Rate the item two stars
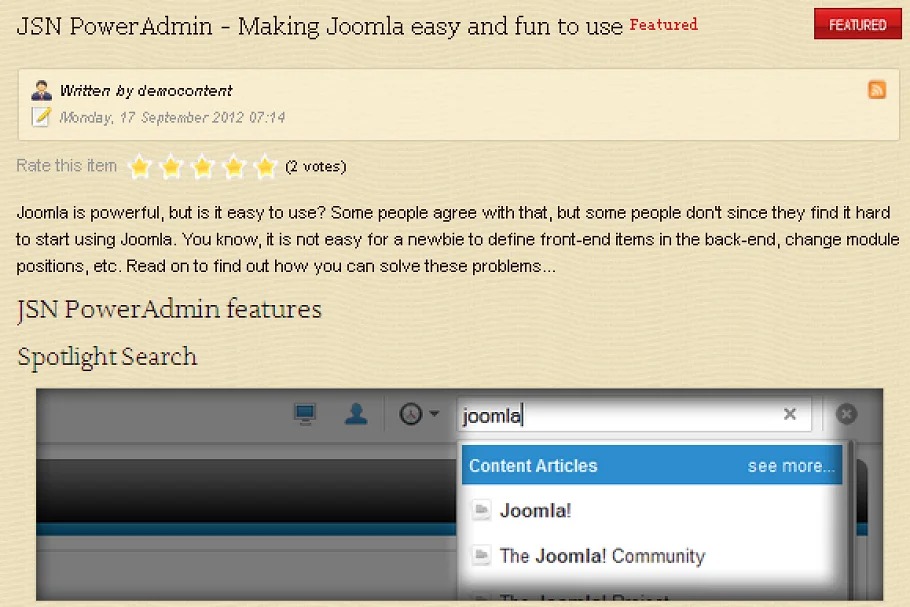 click(x=171, y=167)
